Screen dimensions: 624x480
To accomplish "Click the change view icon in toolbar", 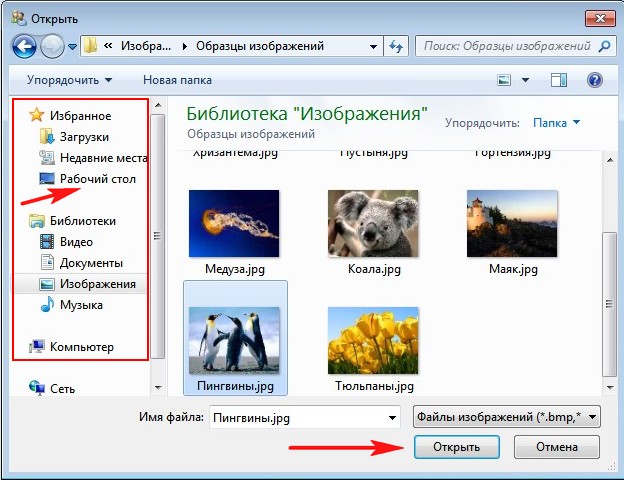I will [507, 79].
